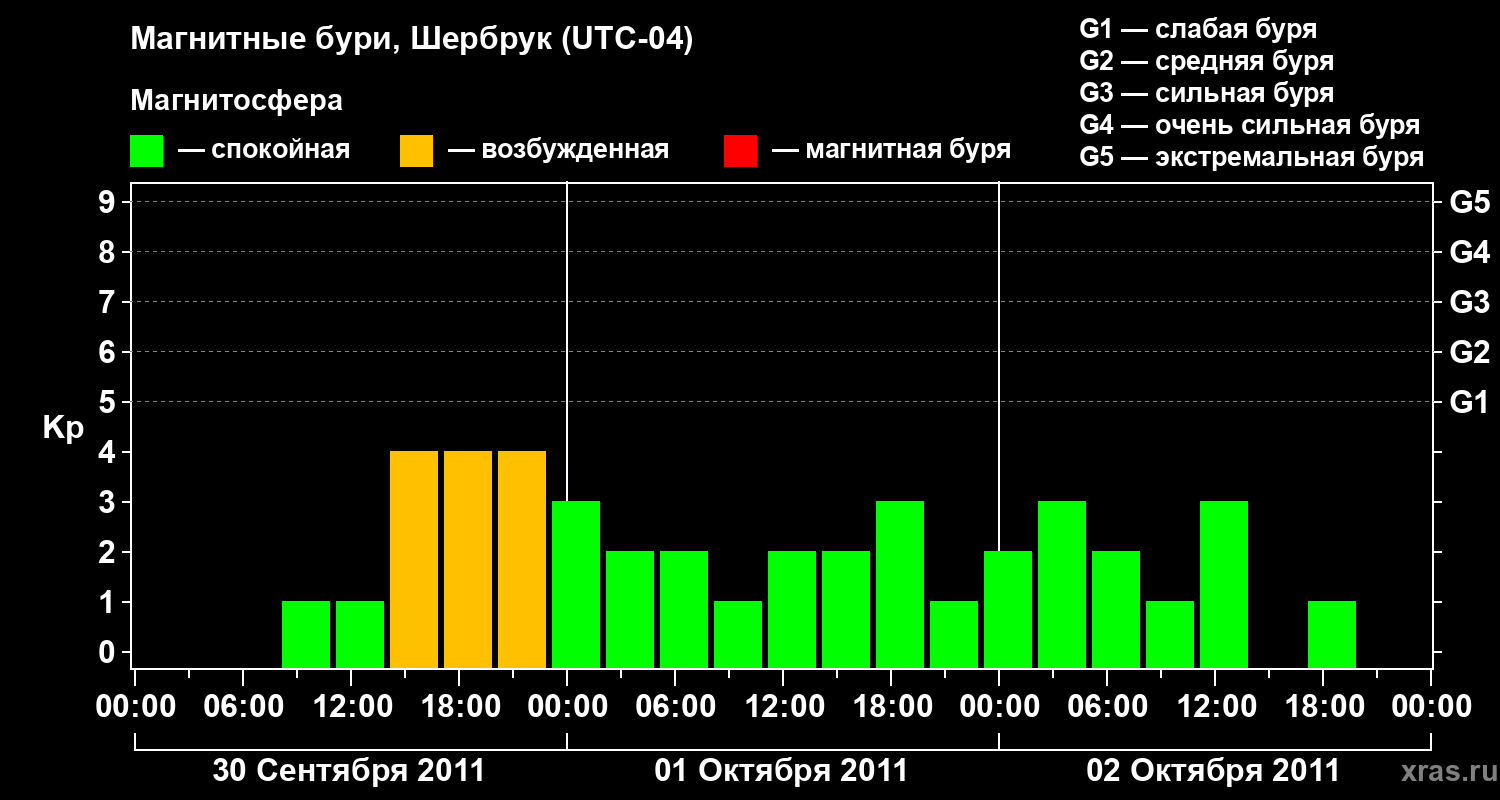The width and height of the screenshot is (1500, 800).
Task: Click the orange bar above 18:00 on 30 September
Action: pyautogui.click(x=468, y=559)
